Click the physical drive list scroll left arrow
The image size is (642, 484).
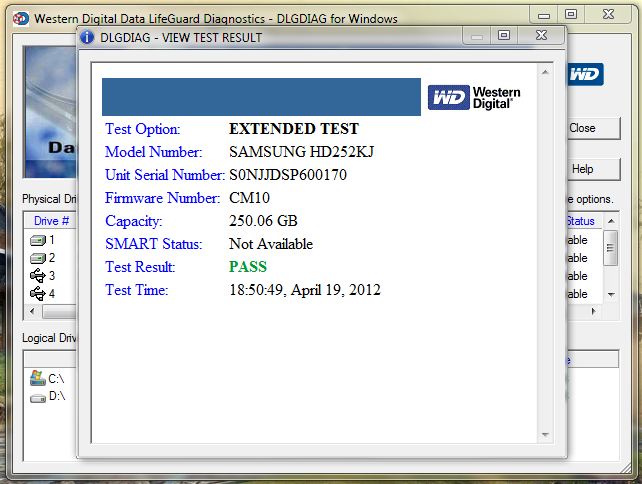coord(33,312)
